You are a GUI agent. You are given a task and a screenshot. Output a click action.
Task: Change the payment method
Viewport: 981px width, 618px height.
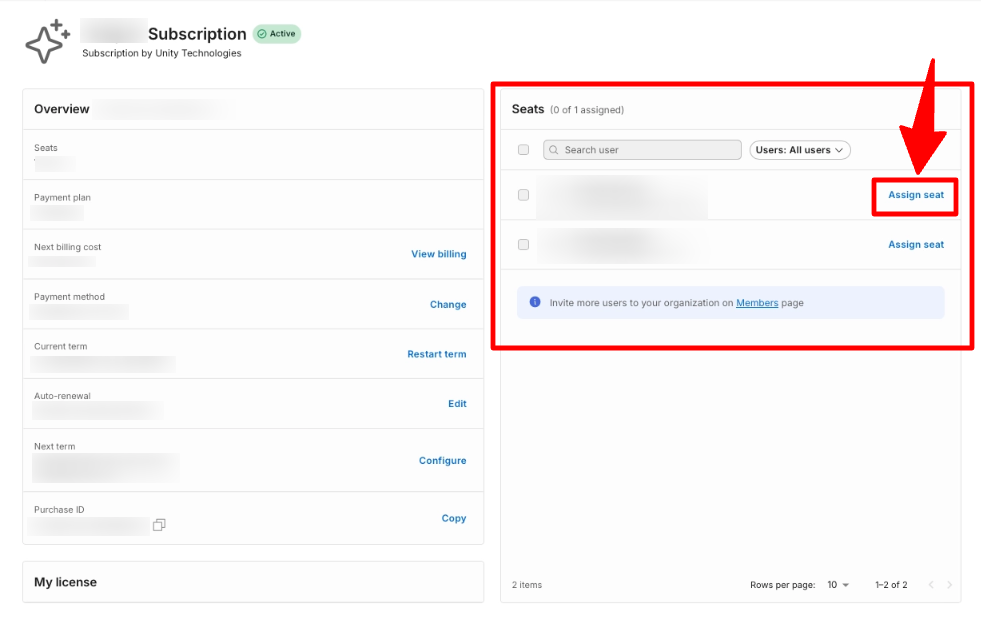(448, 305)
